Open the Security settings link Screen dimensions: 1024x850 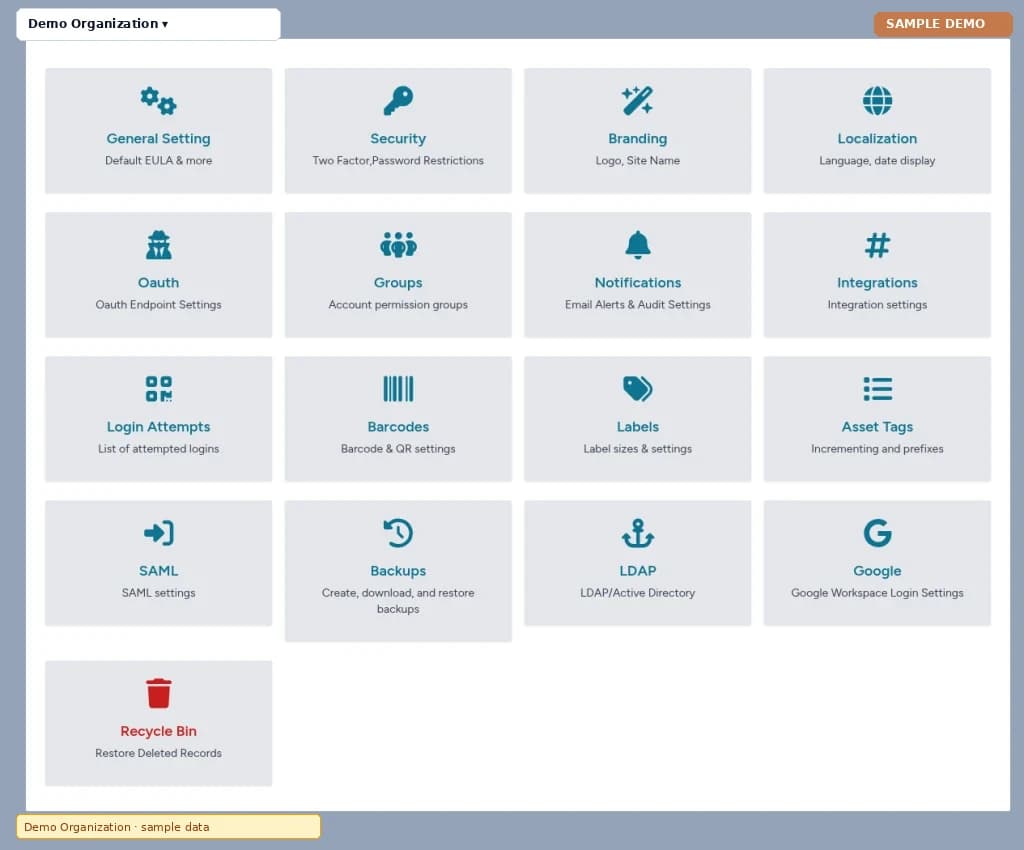click(398, 138)
